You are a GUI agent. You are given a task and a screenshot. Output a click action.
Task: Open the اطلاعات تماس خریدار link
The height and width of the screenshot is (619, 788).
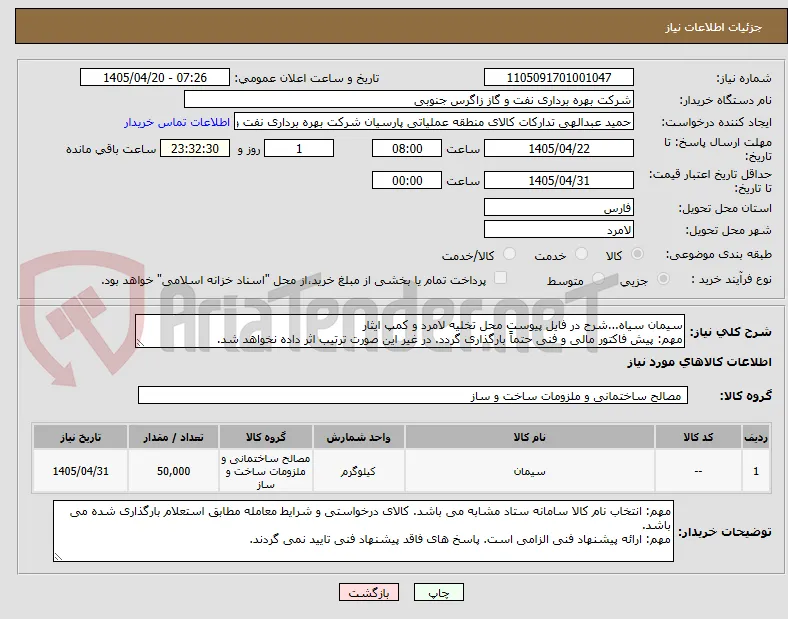tap(177, 122)
